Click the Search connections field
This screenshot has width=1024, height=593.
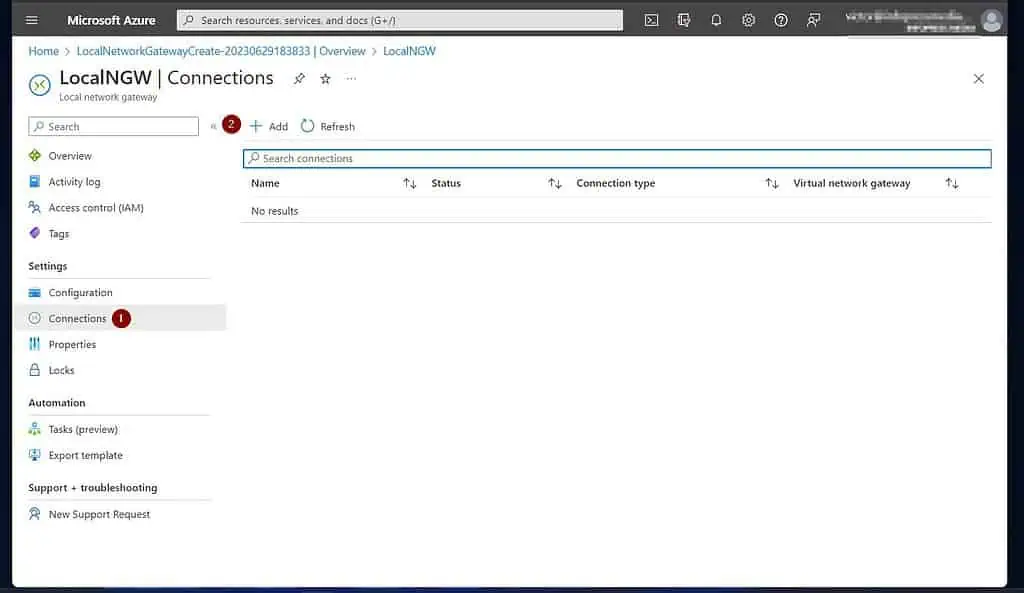[616, 159]
